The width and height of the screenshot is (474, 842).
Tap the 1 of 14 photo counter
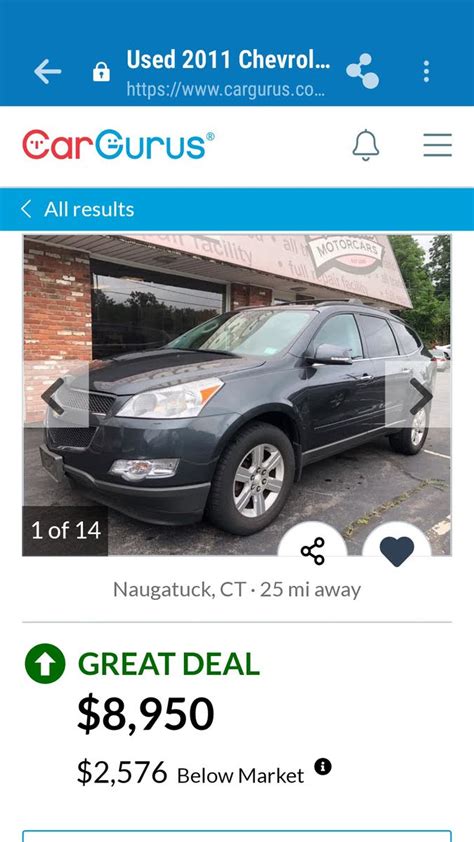pyautogui.click(x=65, y=531)
